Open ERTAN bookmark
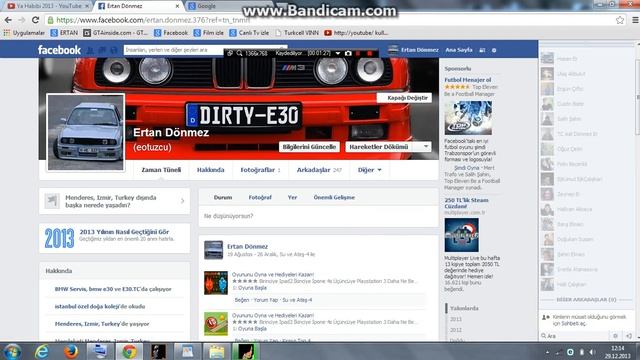The image size is (640, 360). point(64,33)
